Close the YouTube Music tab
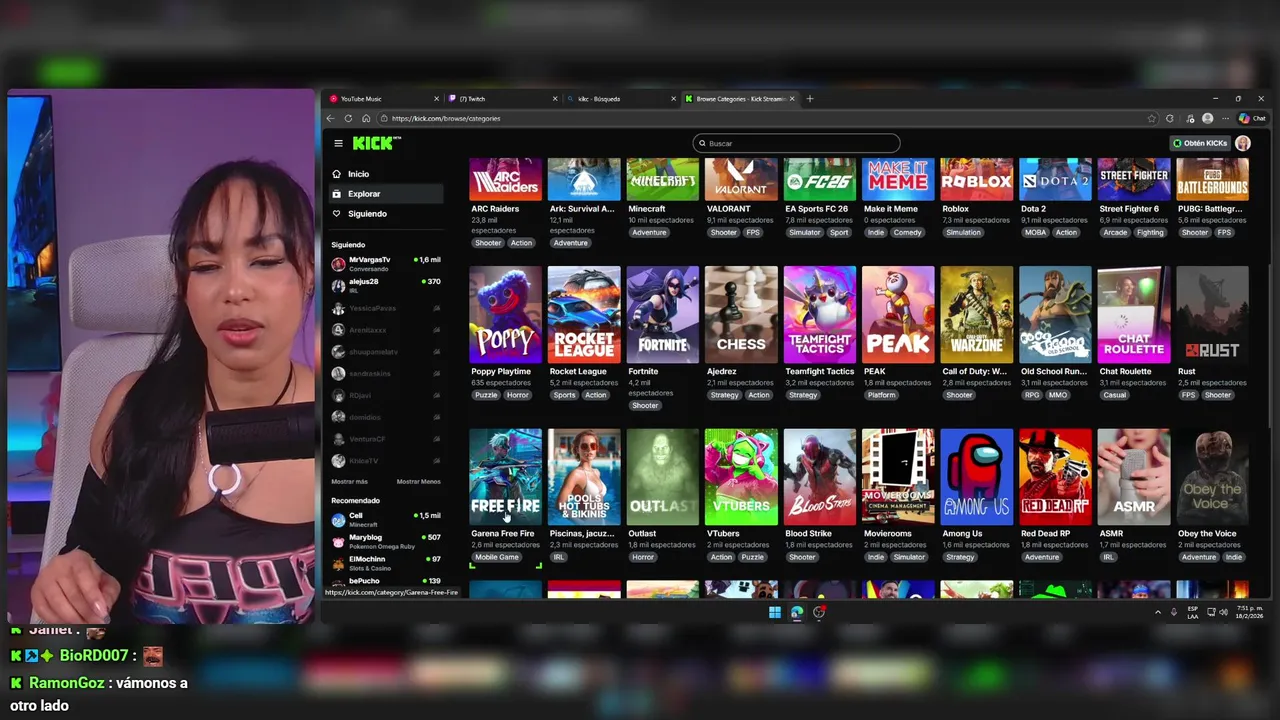 436,99
